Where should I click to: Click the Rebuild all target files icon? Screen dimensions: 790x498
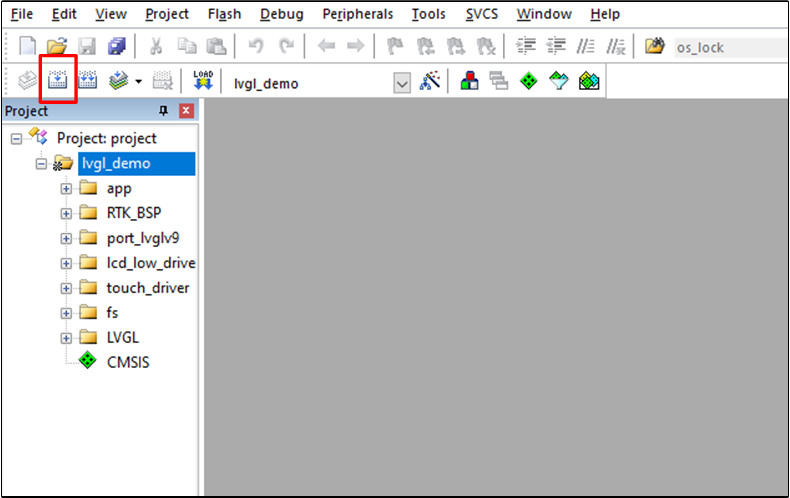88,80
